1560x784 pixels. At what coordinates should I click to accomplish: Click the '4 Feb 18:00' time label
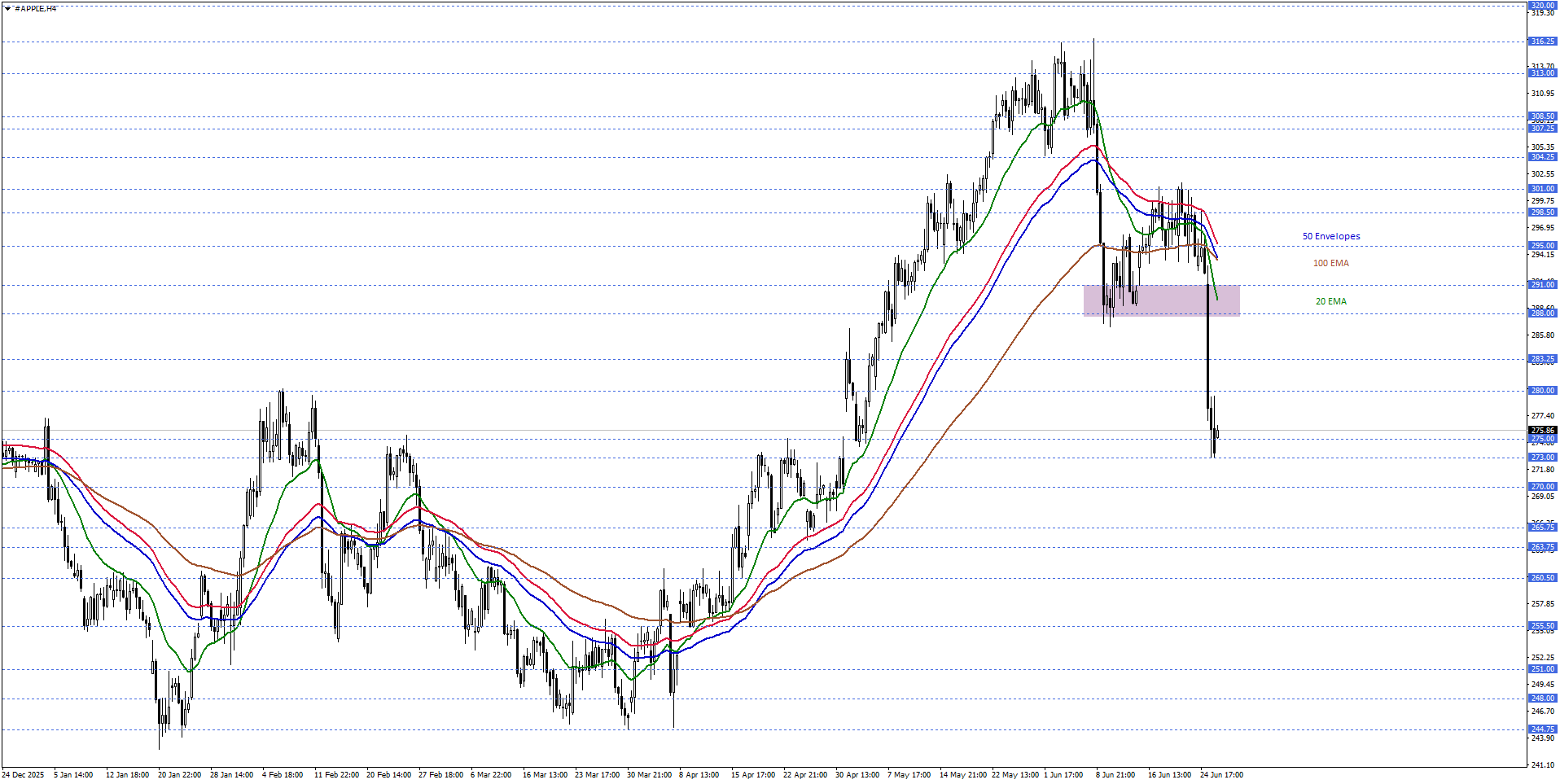point(283,775)
